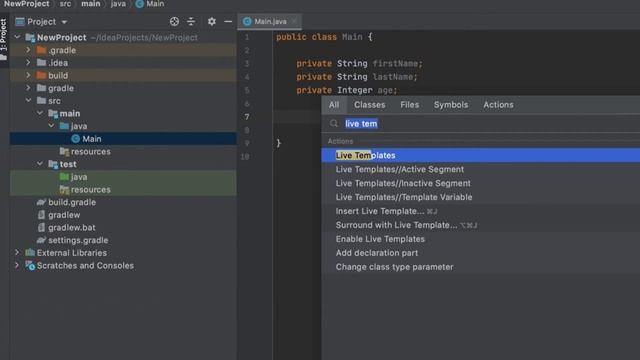Close the Main.java editor tab

[x=294, y=21]
